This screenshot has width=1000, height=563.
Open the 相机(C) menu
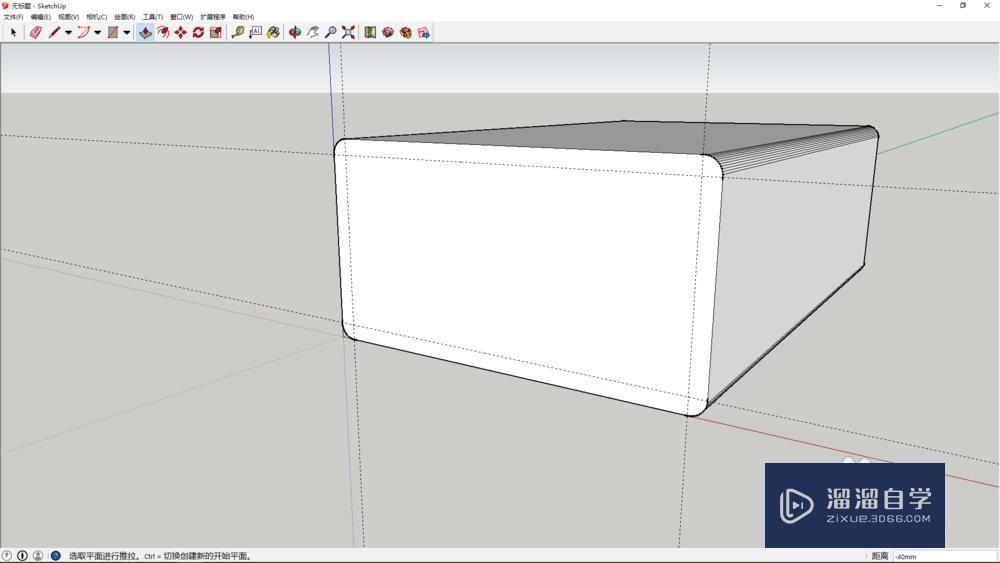tap(97, 17)
